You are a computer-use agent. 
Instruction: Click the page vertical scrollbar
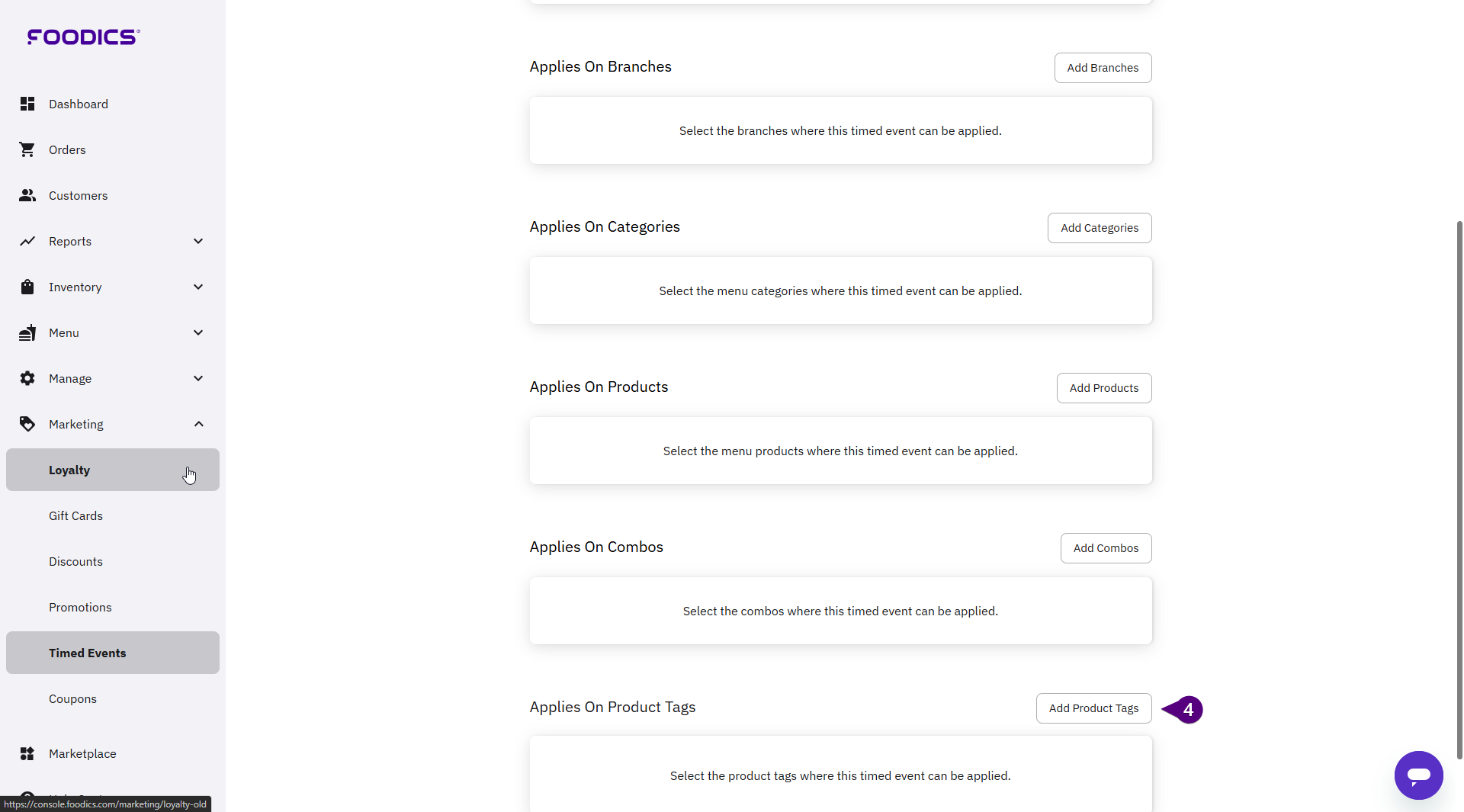click(x=1459, y=488)
